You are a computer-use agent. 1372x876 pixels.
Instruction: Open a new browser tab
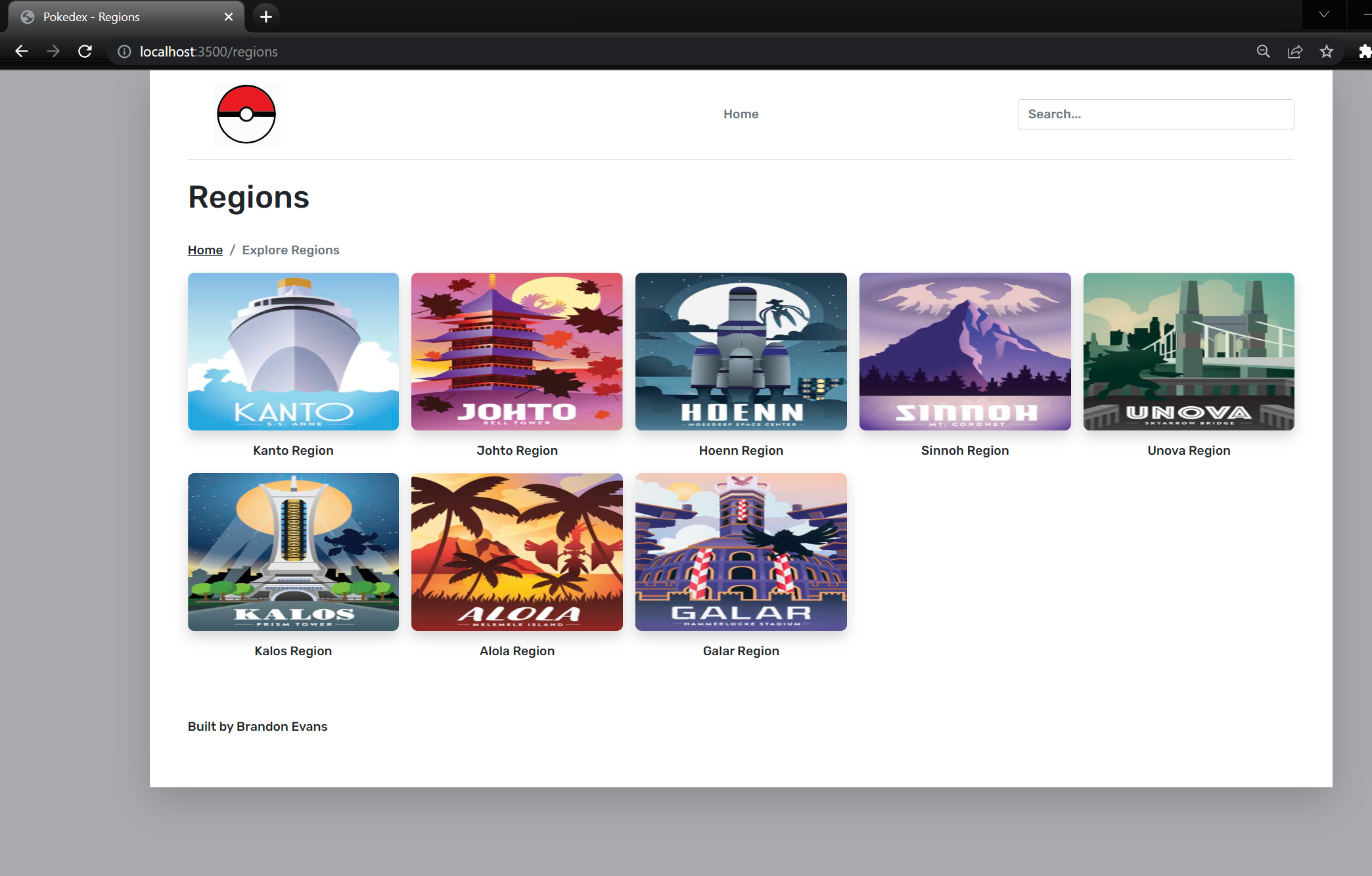(265, 16)
